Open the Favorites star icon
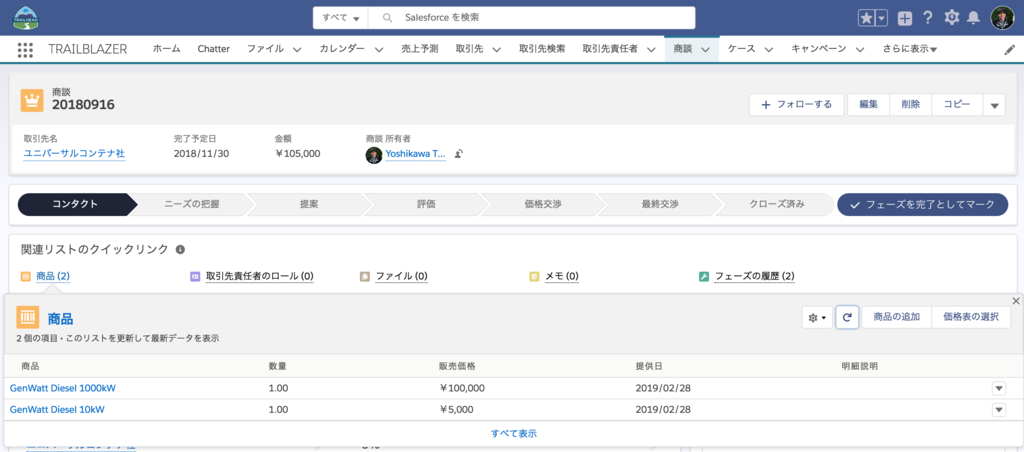 866,18
